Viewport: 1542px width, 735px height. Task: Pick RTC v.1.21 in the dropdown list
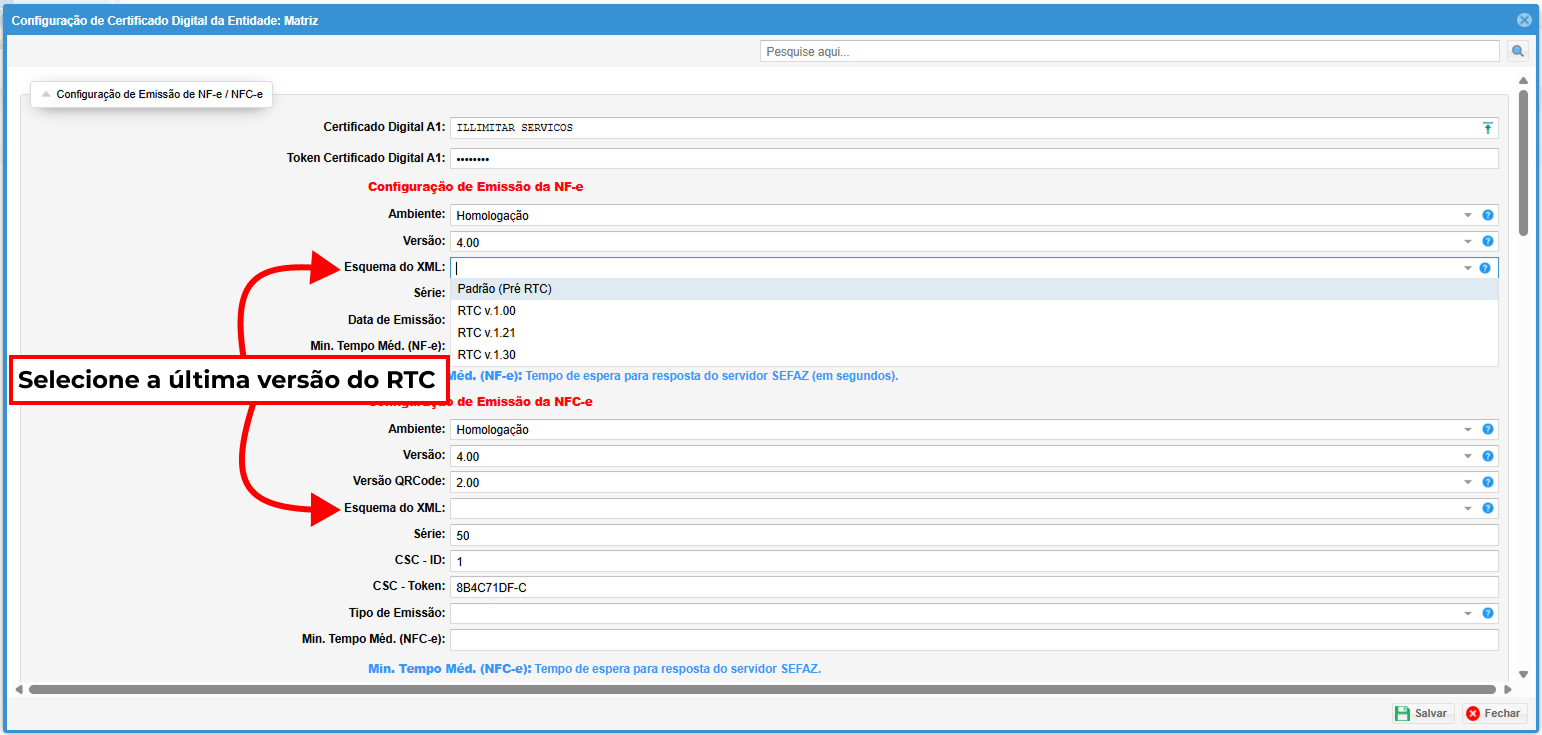[x=487, y=333]
